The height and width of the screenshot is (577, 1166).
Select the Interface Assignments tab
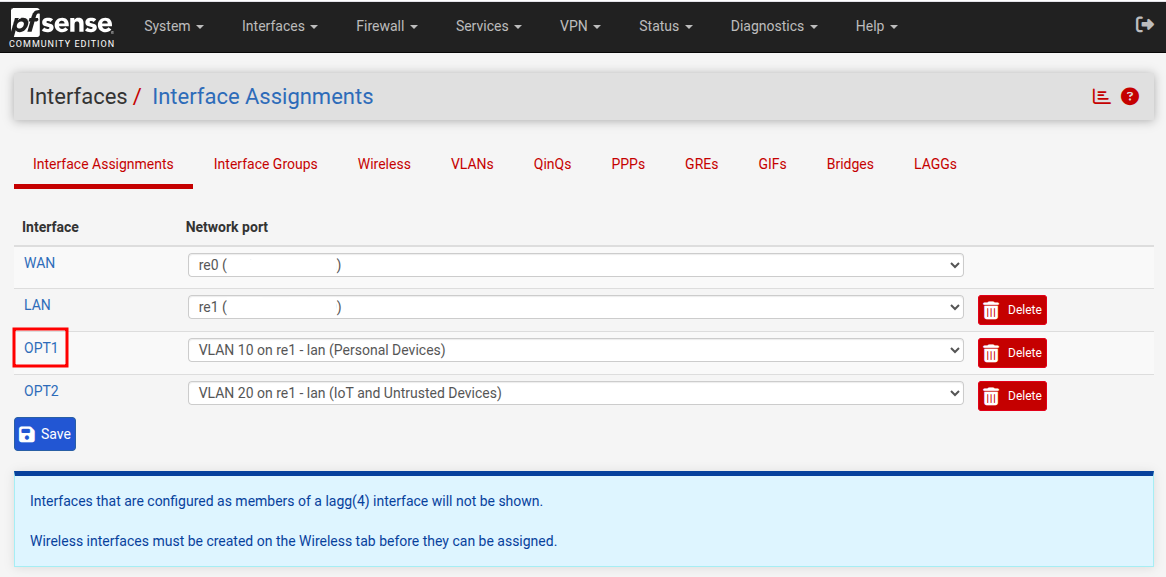click(103, 164)
